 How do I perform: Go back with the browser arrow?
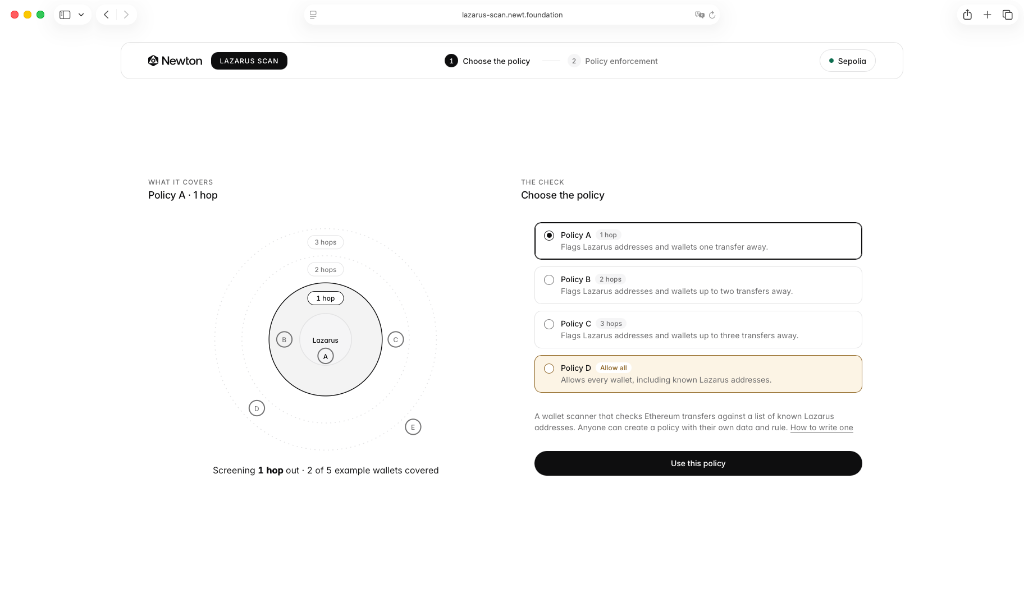(106, 14)
